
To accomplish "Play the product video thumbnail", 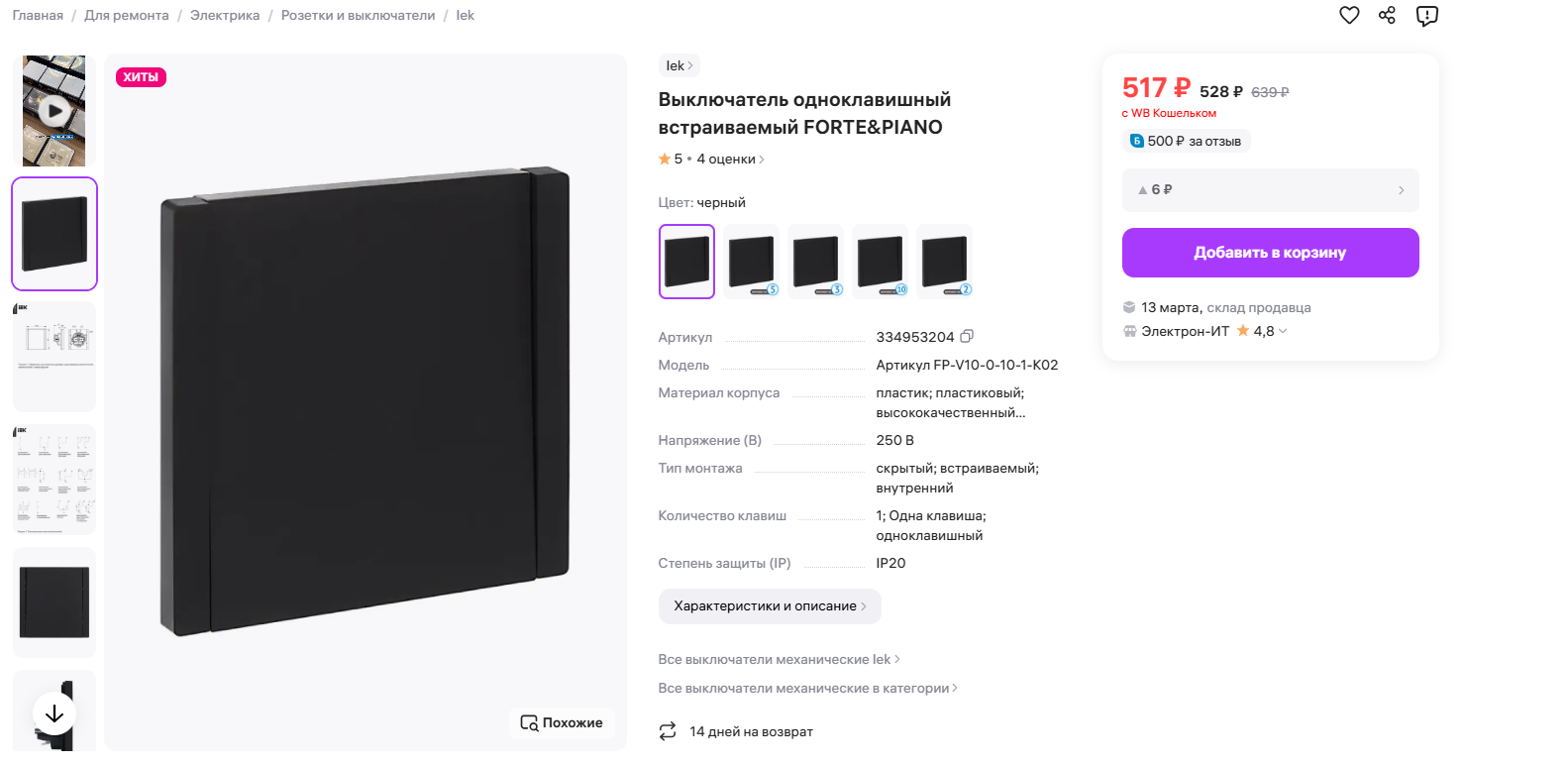I will 54,111.
